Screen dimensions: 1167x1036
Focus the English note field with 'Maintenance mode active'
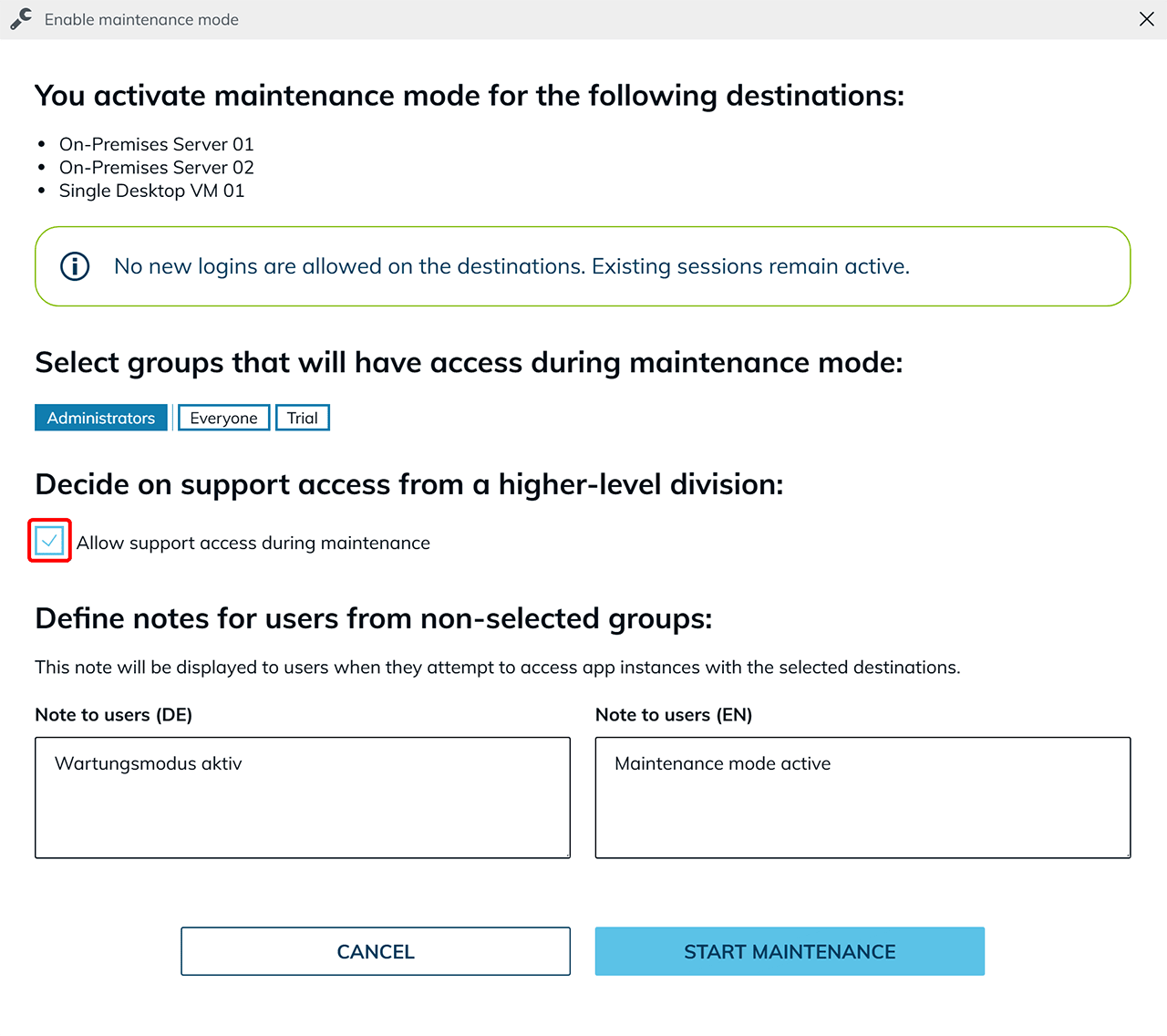click(862, 797)
